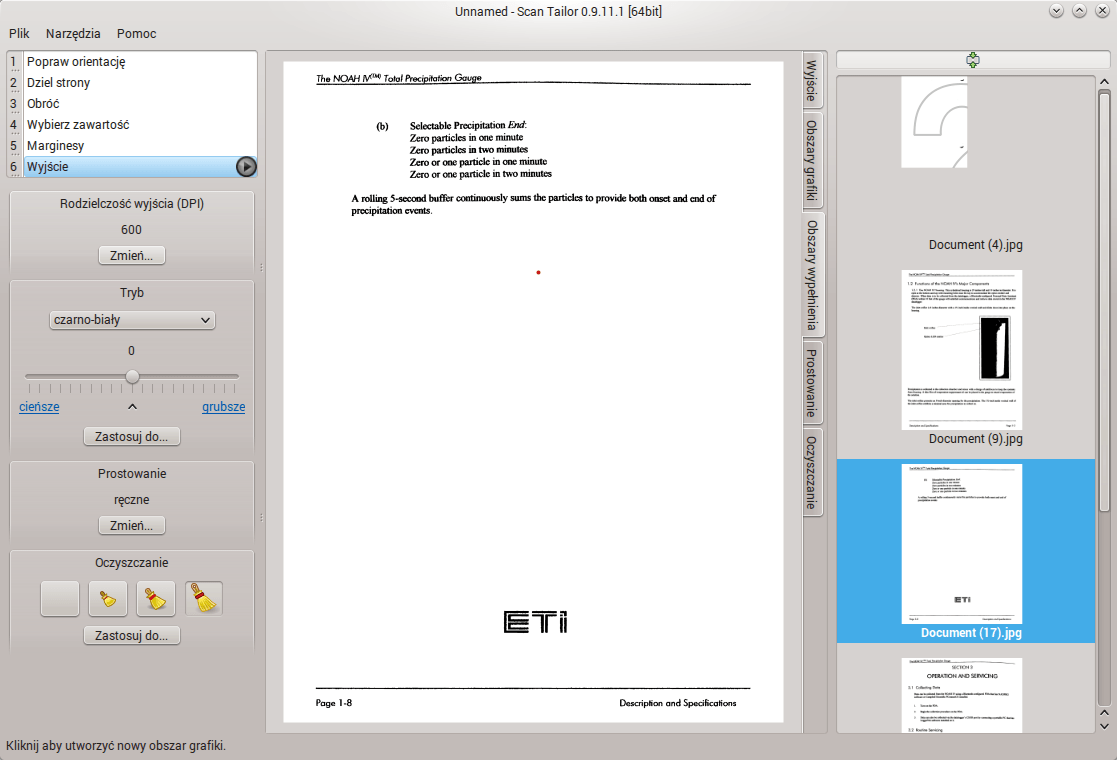This screenshot has width=1117, height=760.
Task: Select Document (17).jpg thumbnail
Action: click(962, 544)
